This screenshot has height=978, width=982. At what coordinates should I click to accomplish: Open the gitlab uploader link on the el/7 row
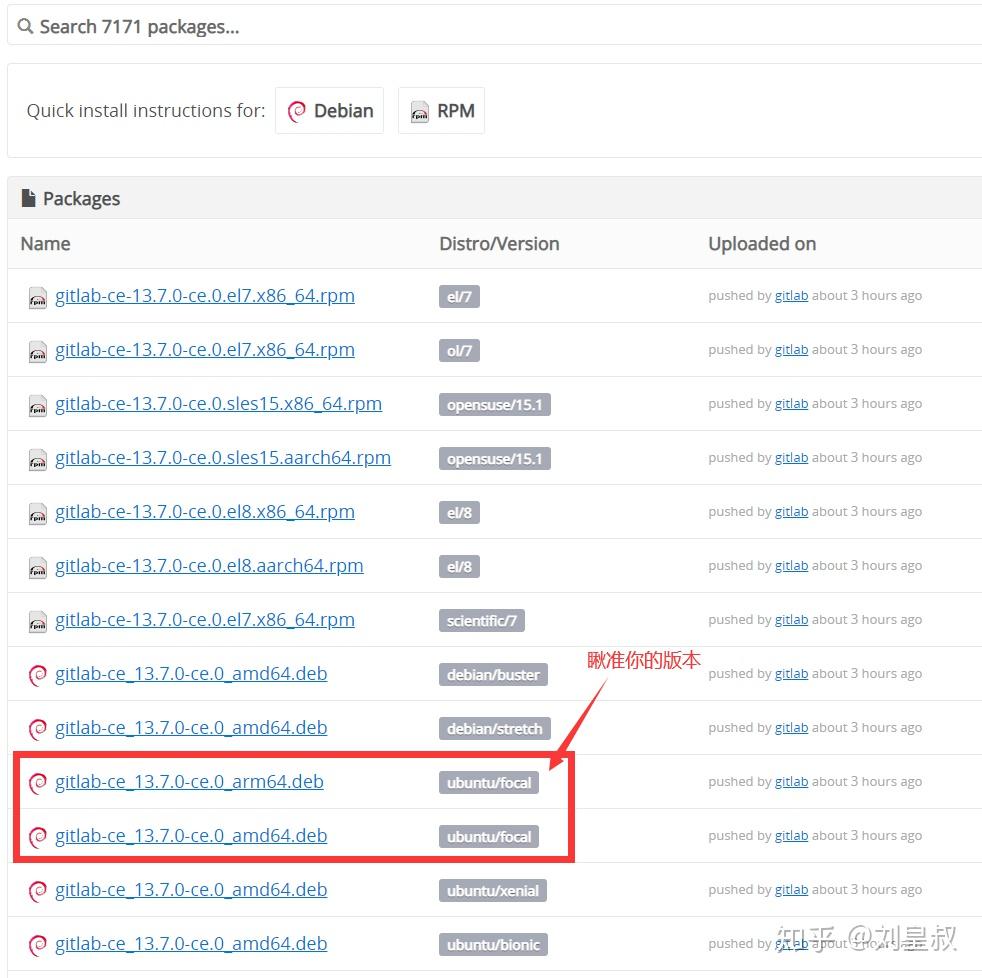(x=791, y=295)
